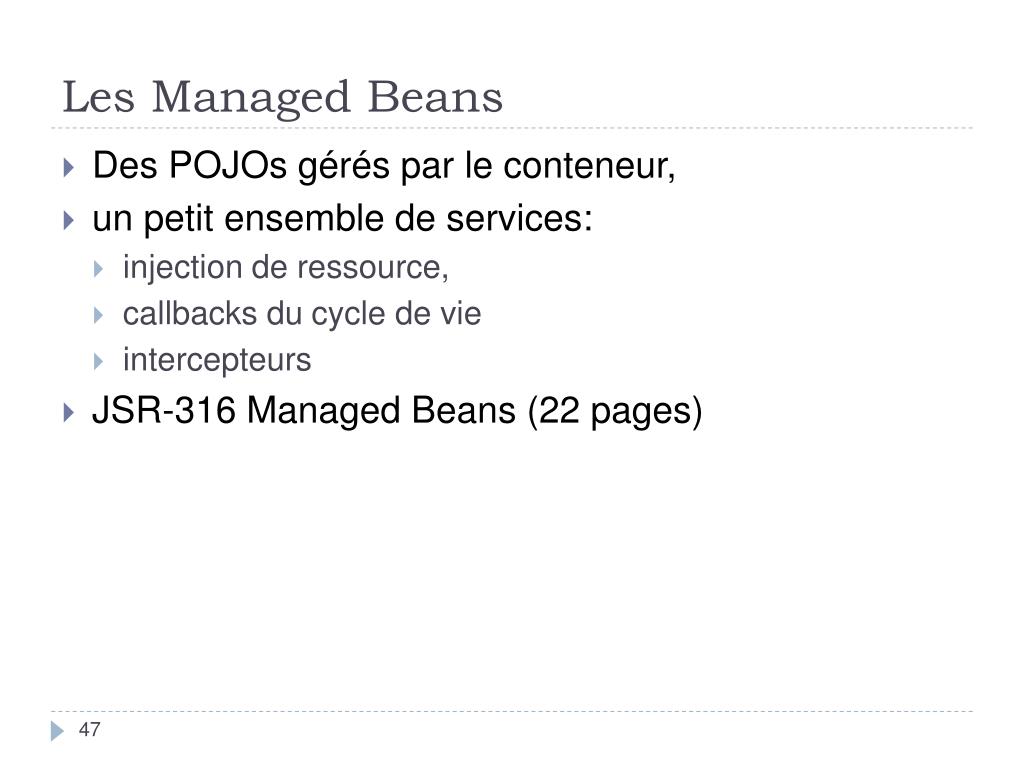
Task: Select the text un petit ensemble de services
Action: (x=342, y=219)
